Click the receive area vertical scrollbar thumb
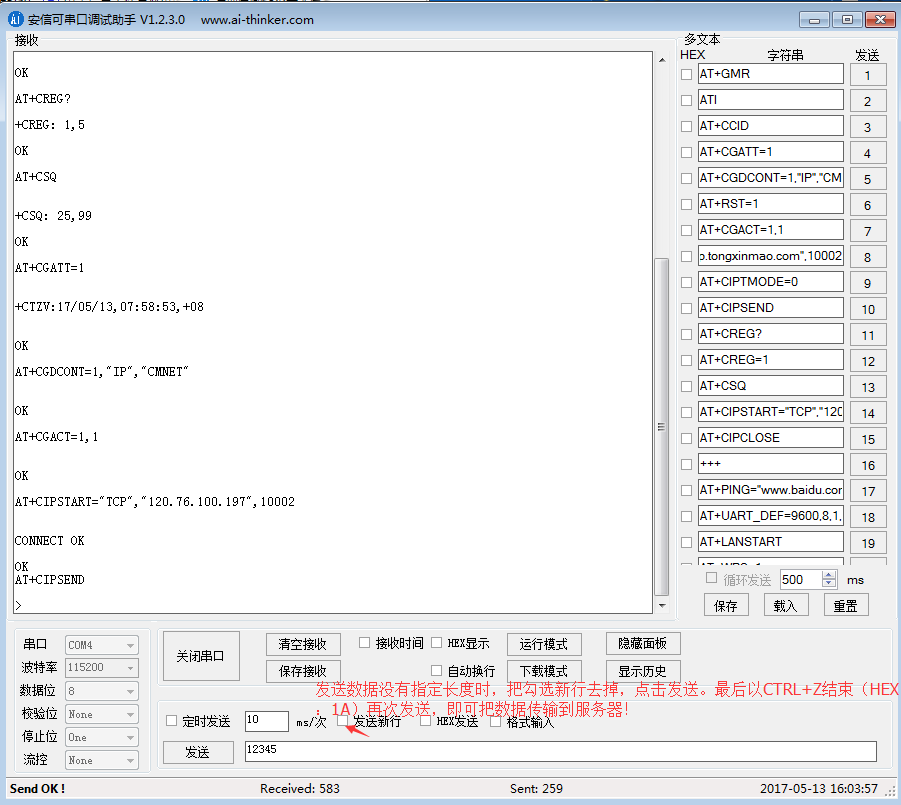 pos(661,427)
